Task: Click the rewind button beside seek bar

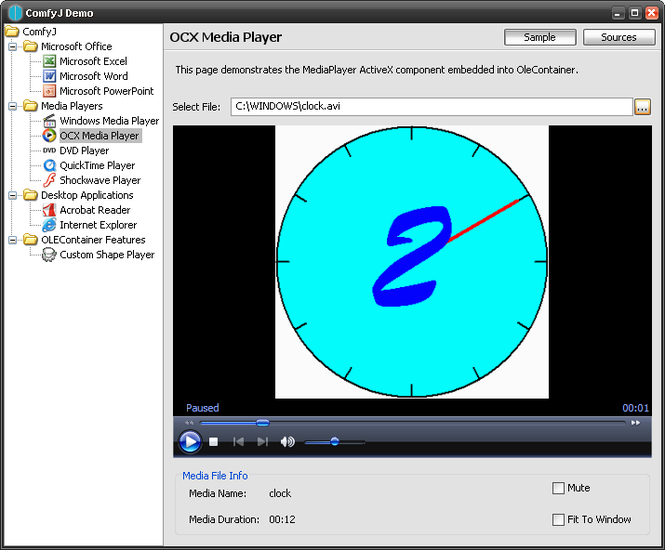Action: click(190, 423)
